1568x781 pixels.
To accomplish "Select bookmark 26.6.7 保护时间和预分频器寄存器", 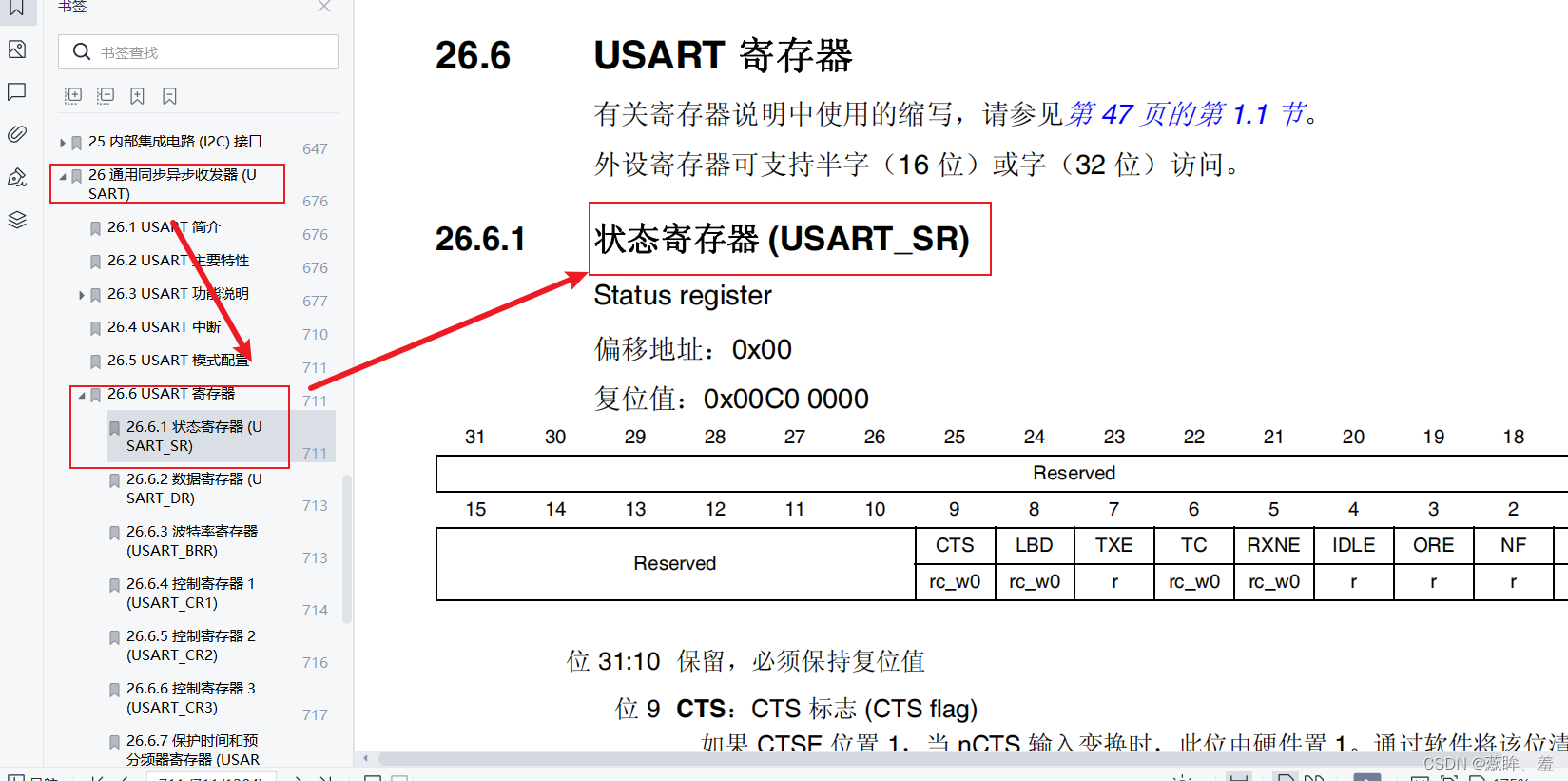I will coord(193,750).
